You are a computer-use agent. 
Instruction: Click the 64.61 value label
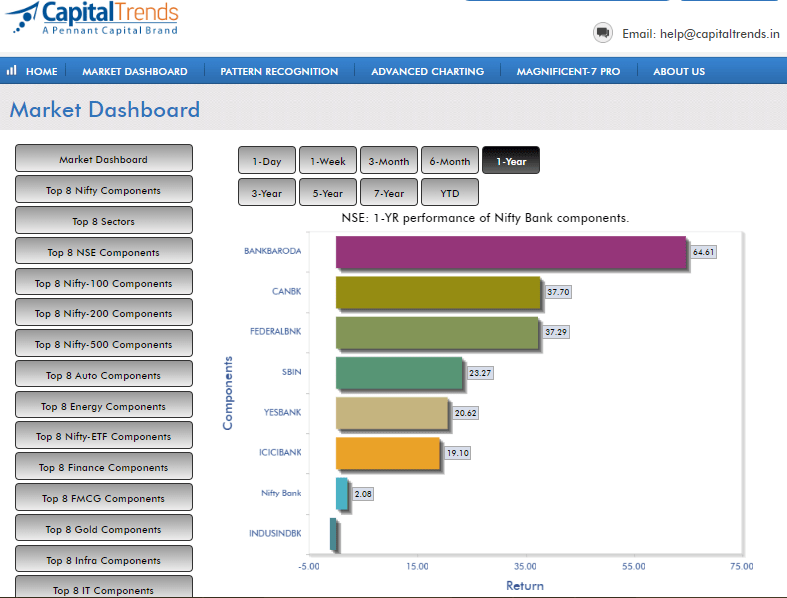(703, 252)
